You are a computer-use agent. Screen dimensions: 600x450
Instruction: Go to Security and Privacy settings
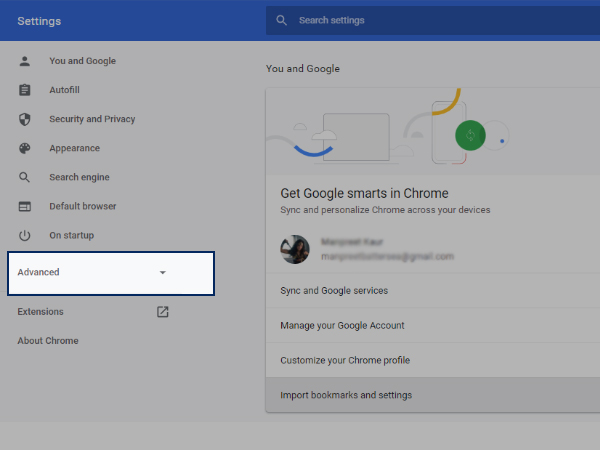click(92, 119)
